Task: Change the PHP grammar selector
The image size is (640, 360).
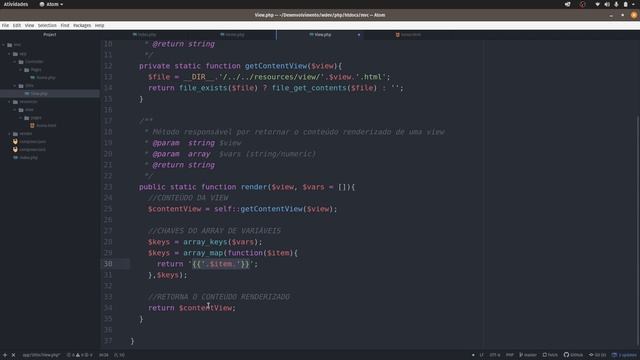Action: tap(510, 355)
